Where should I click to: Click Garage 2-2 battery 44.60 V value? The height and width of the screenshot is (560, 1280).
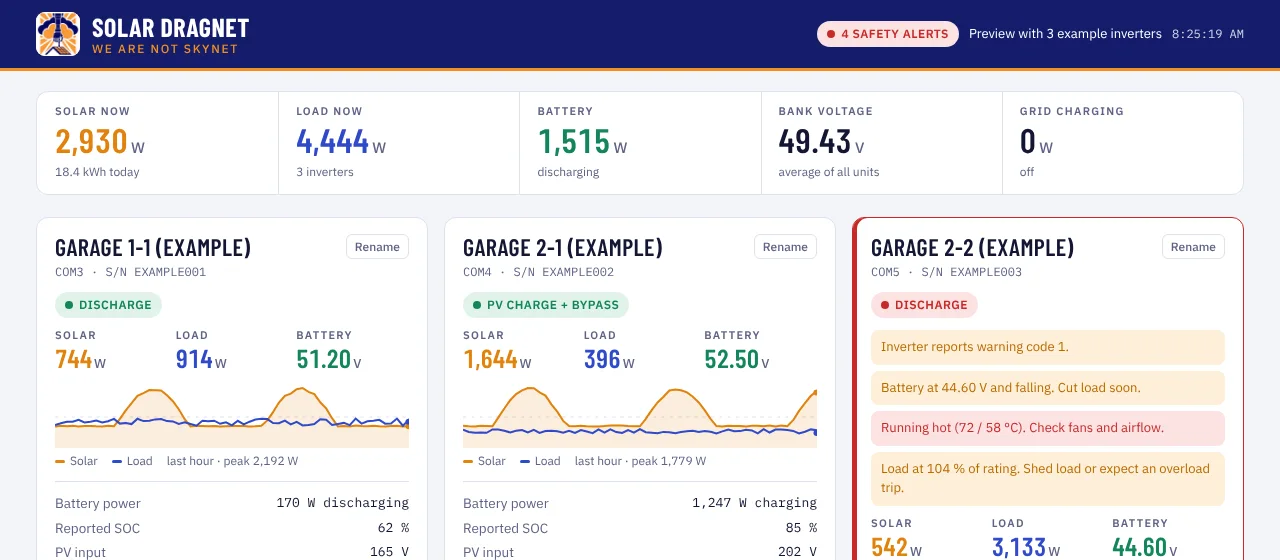coord(1146,548)
